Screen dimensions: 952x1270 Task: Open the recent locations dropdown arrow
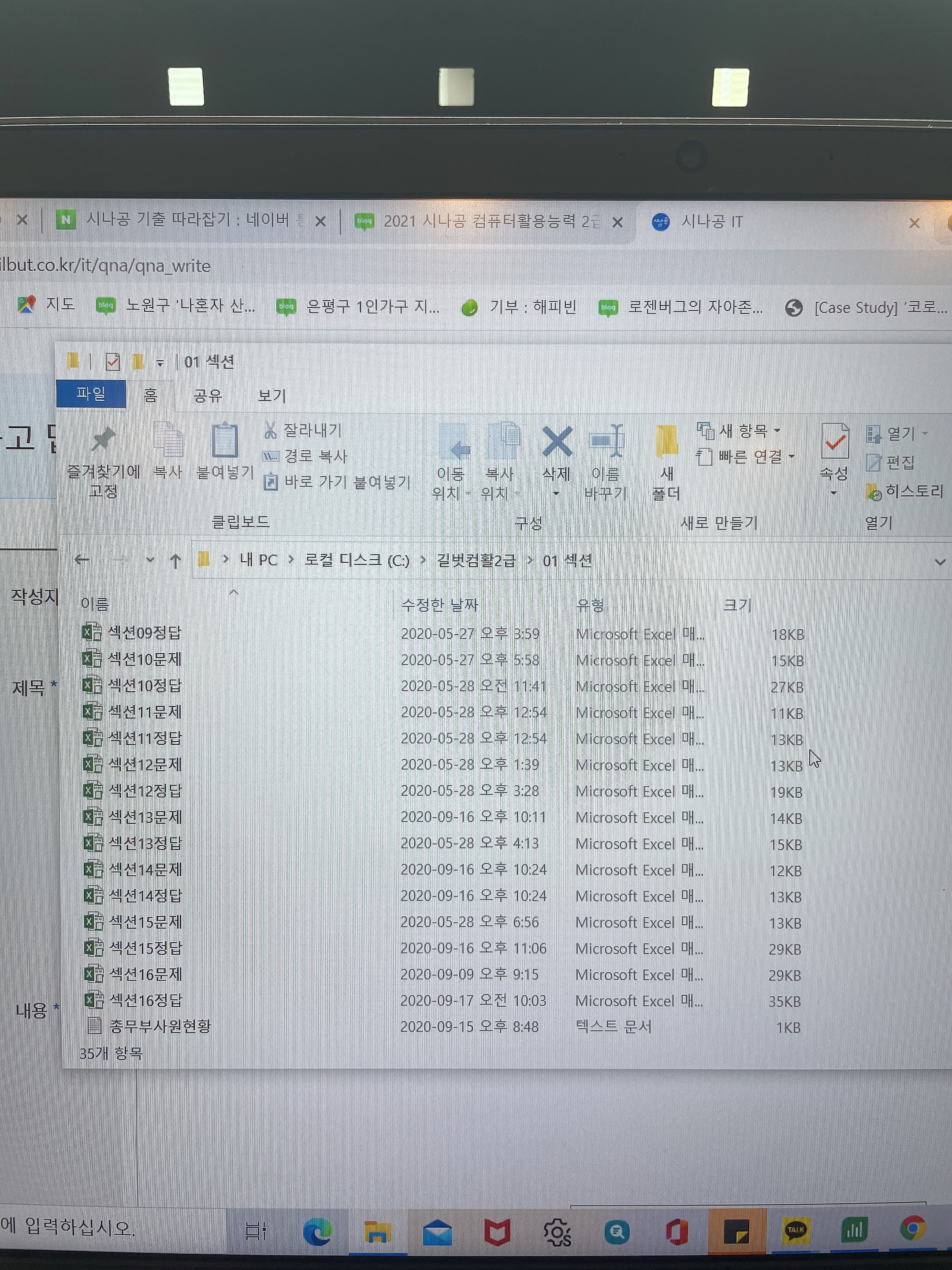pyautogui.click(x=150, y=559)
